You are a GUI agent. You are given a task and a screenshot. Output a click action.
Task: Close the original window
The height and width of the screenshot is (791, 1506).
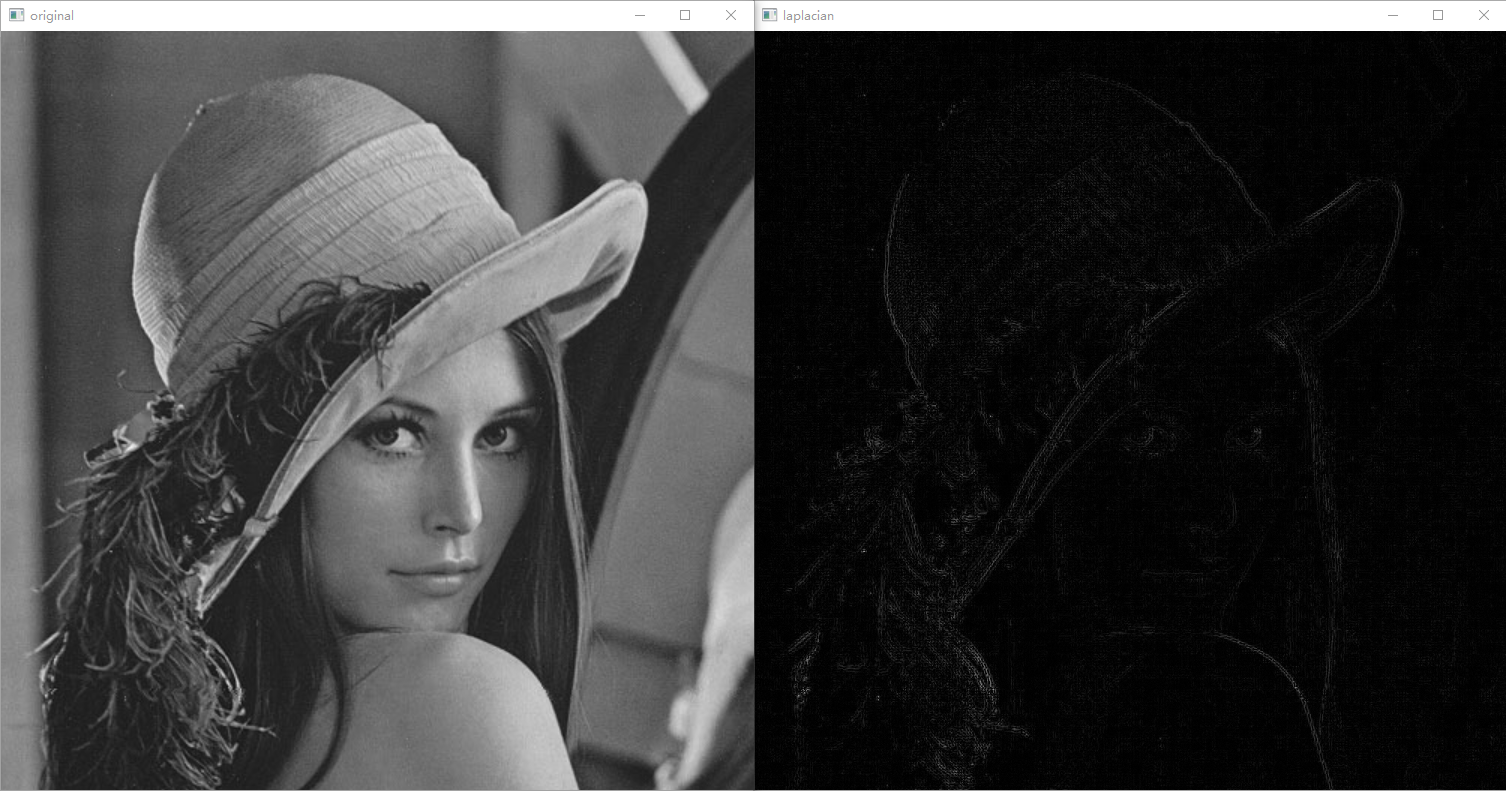click(x=731, y=15)
